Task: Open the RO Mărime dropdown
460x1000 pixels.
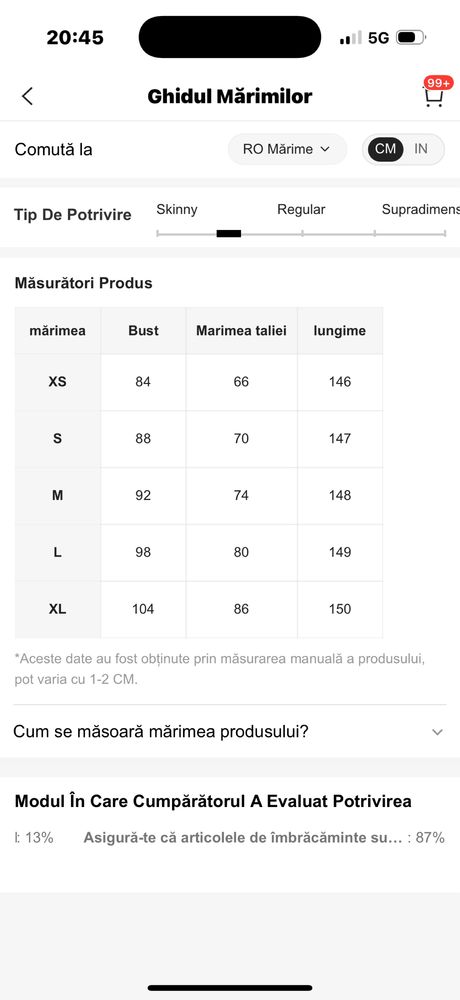Action: coord(287,149)
